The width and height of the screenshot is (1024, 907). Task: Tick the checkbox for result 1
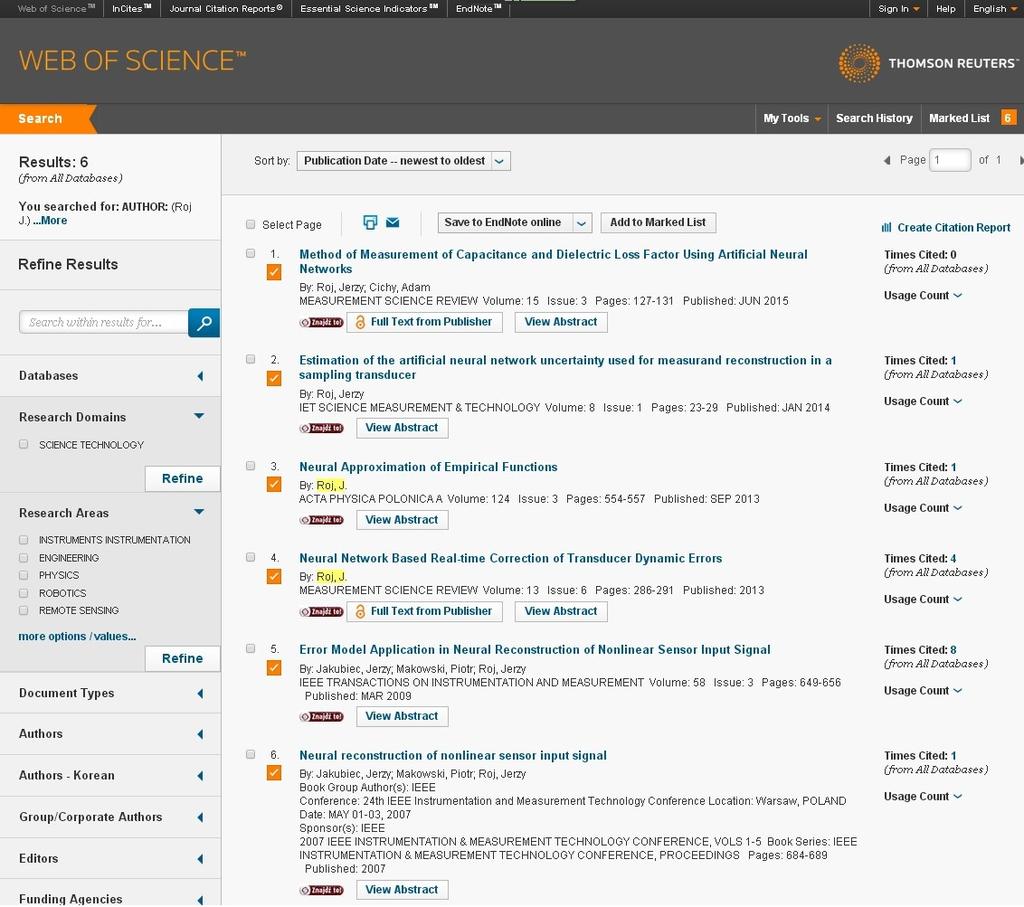(x=251, y=253)
